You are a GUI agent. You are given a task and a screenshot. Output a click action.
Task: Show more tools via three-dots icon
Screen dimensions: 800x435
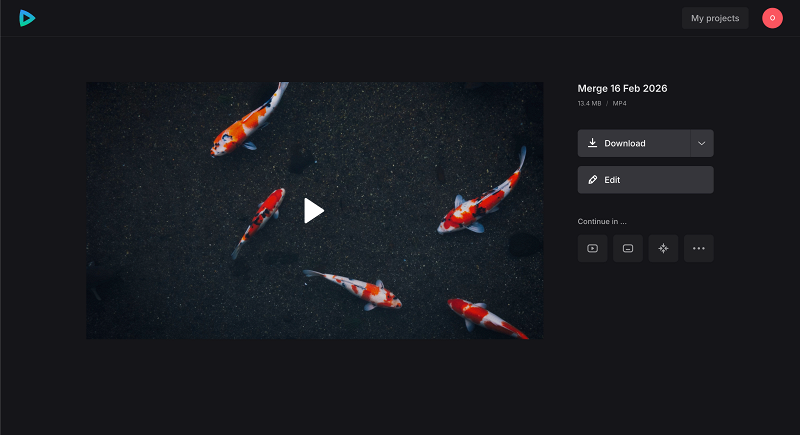click(x=698, y=248)
